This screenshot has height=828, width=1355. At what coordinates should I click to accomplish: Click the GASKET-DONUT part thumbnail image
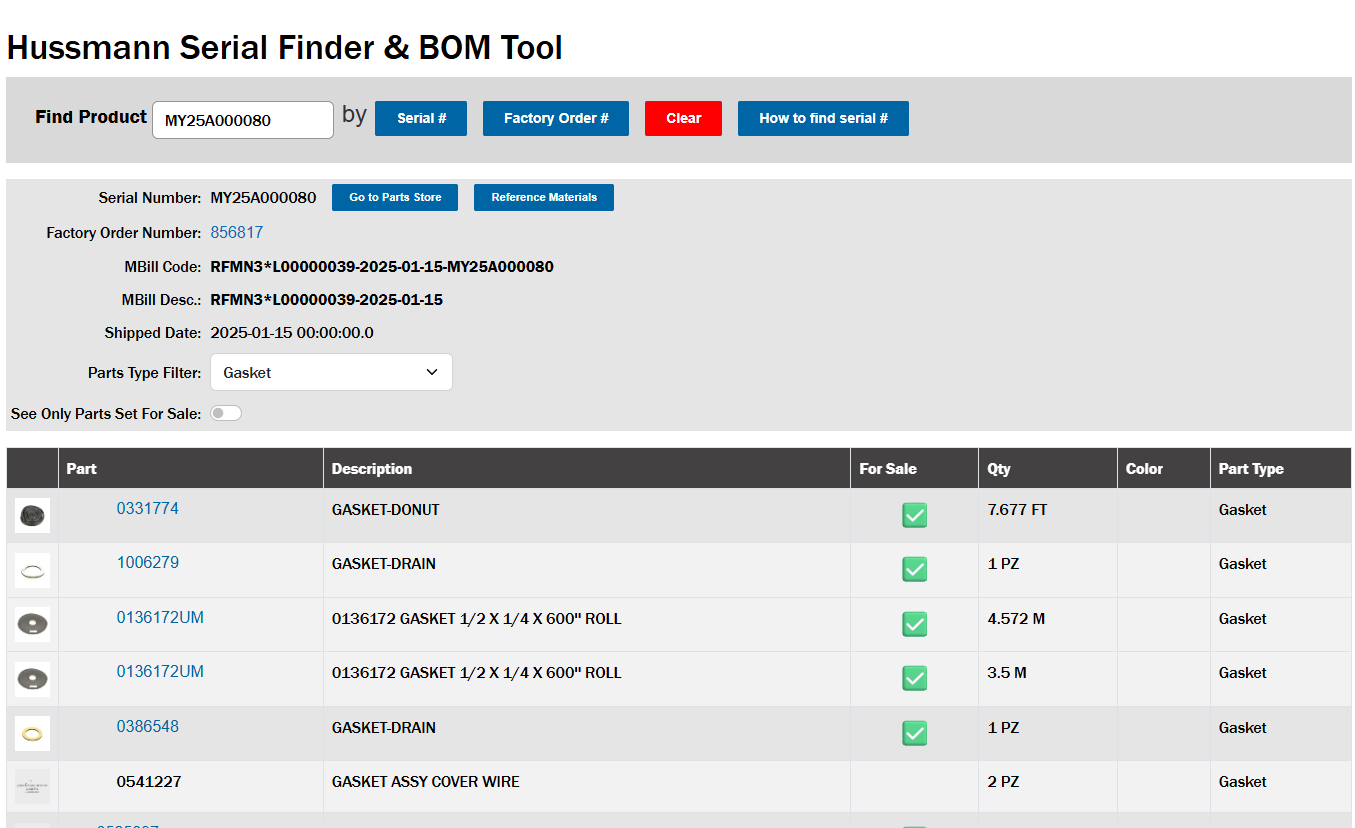point(32,515)
